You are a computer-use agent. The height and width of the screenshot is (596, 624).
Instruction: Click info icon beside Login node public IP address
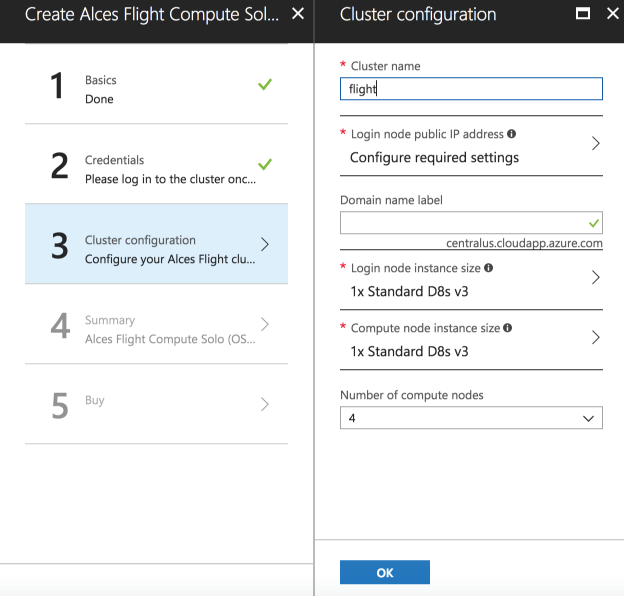coord(512,134)
